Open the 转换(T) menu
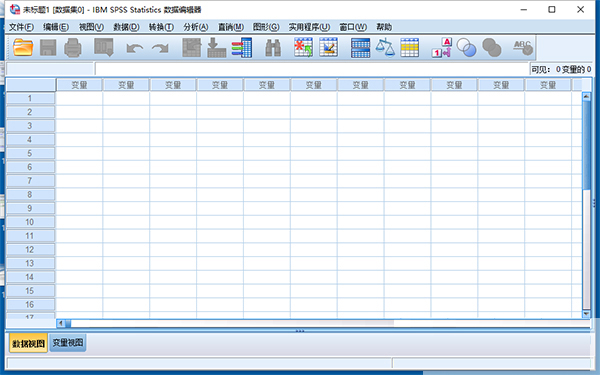 161,27
